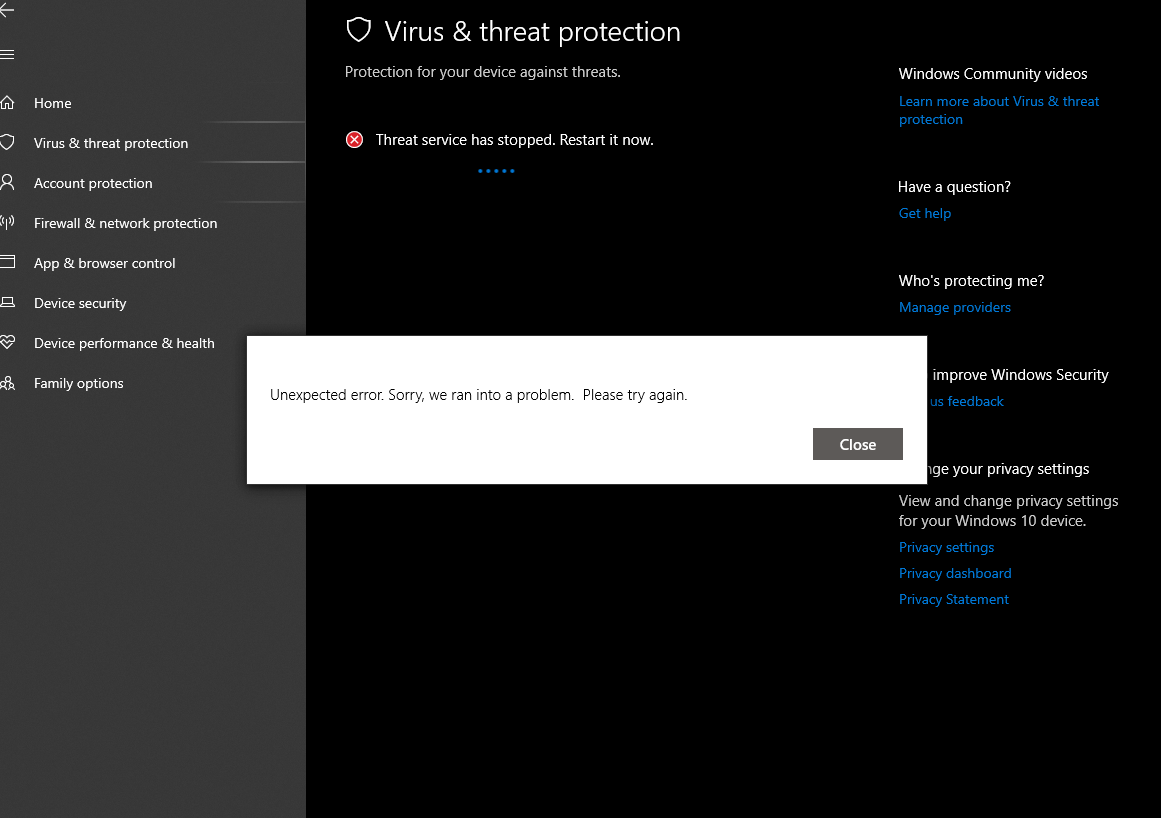Click the Account protection person icon

(x=7, y=183)
